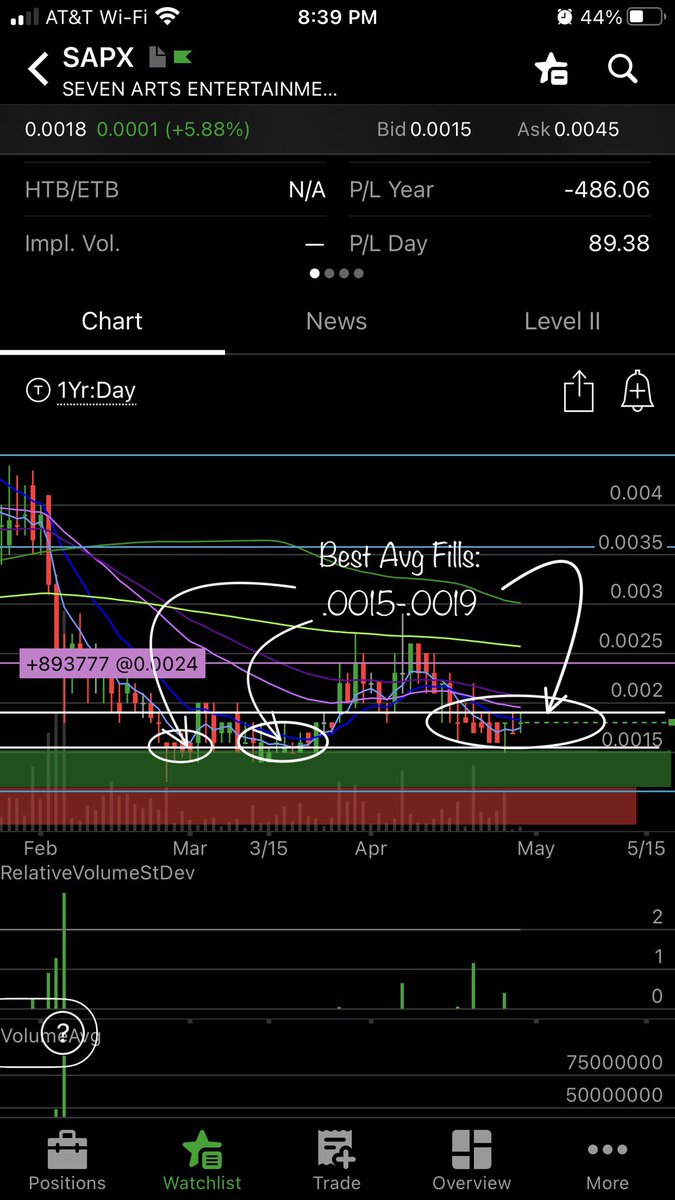Open the Watchlist tab in bottom bar
The width and height of the screenshot is (675, 1200).
click(202, 1160)
